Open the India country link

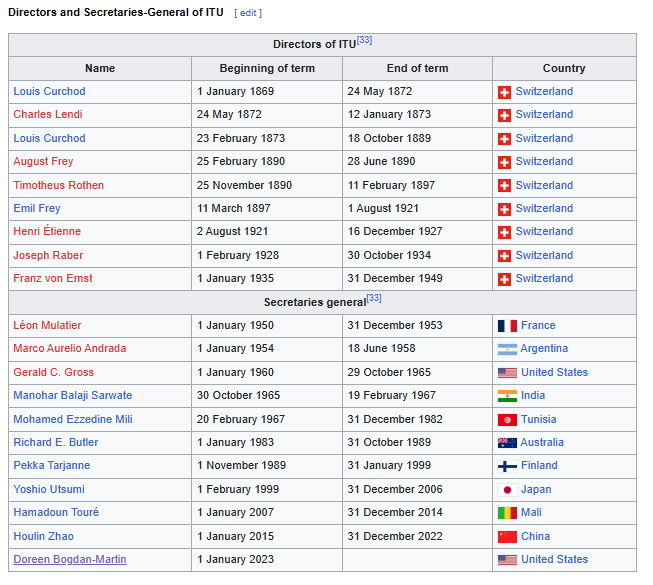533,395
